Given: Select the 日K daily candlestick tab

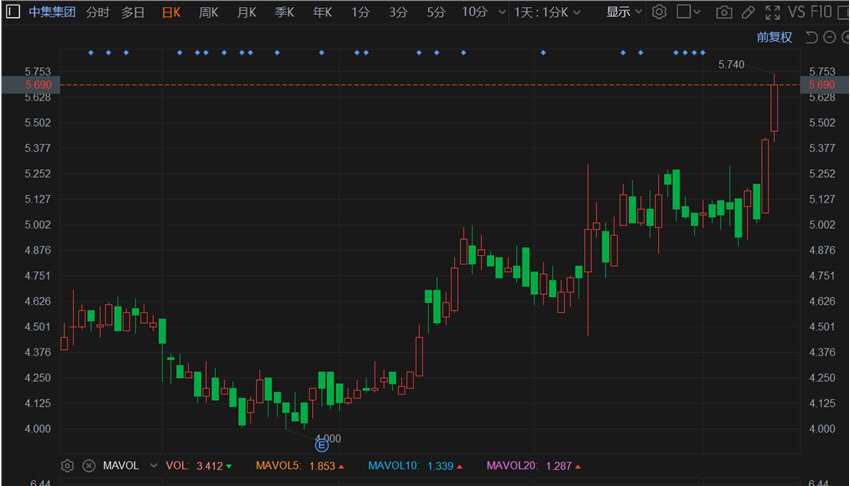Looking at the screenshot, I should point(171,12).
